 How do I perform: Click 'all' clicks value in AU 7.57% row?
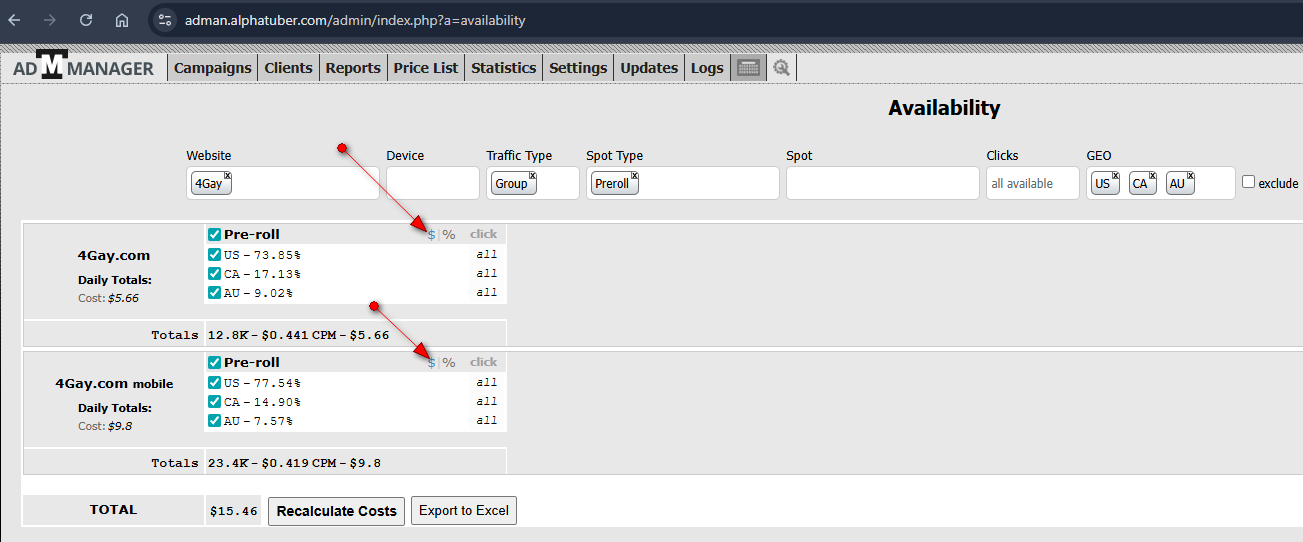tap(487, 420)
